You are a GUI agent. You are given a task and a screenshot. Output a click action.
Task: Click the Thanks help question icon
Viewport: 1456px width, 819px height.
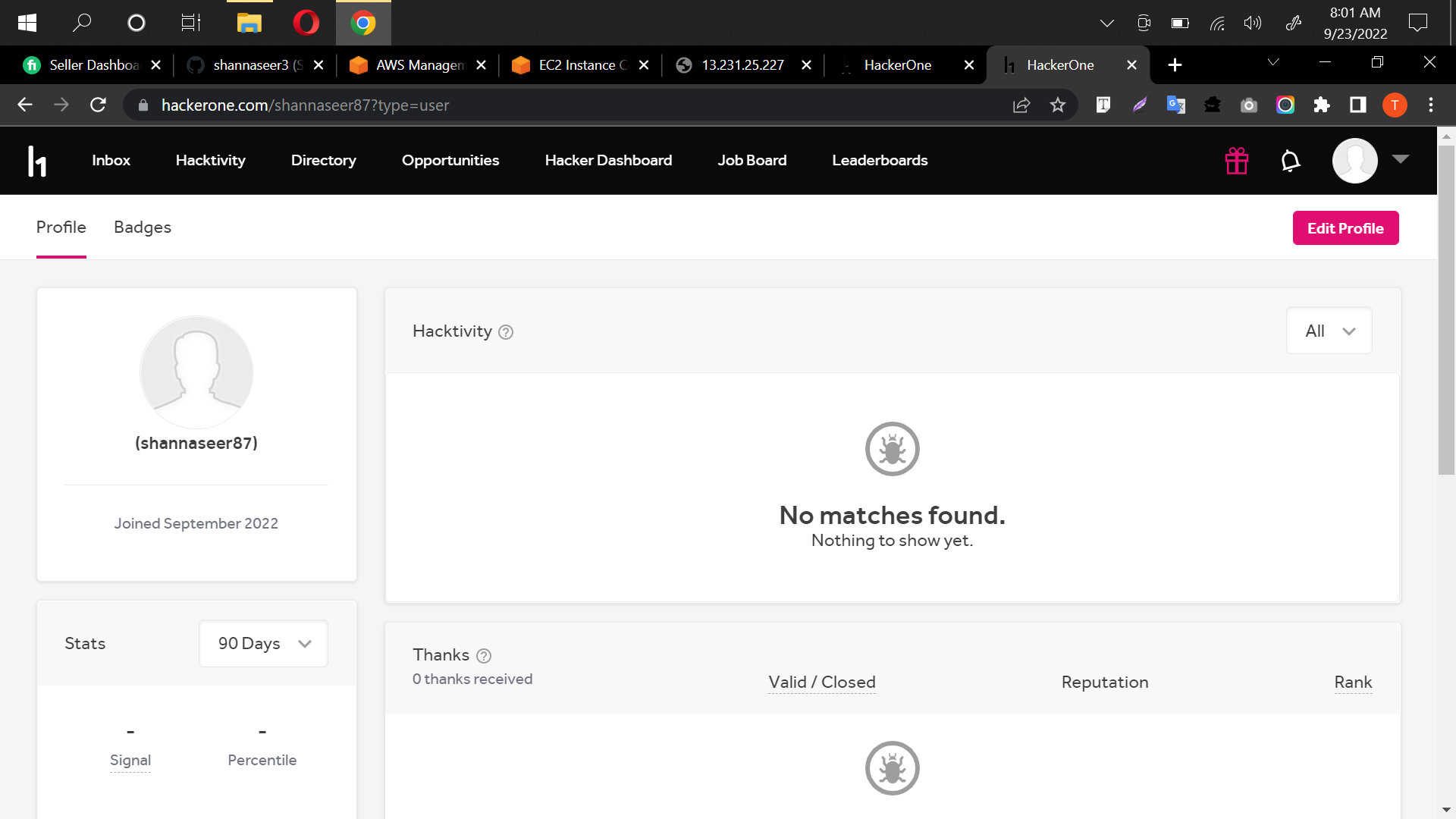484,656
